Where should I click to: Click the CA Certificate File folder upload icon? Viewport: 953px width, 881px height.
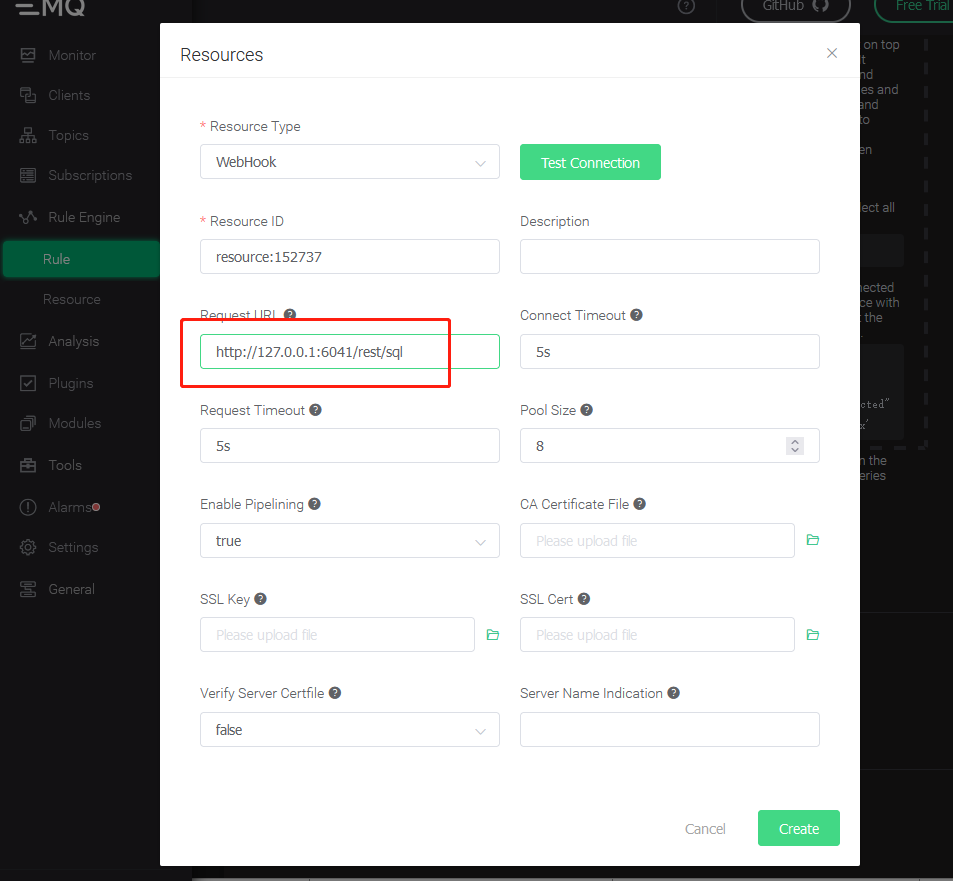[813, 540]
